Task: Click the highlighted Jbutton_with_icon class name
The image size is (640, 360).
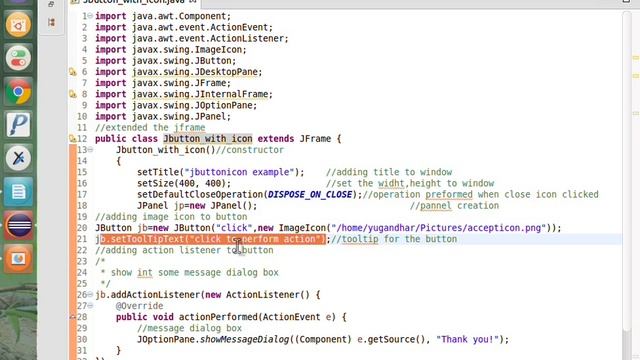Action: pos(208,139)
